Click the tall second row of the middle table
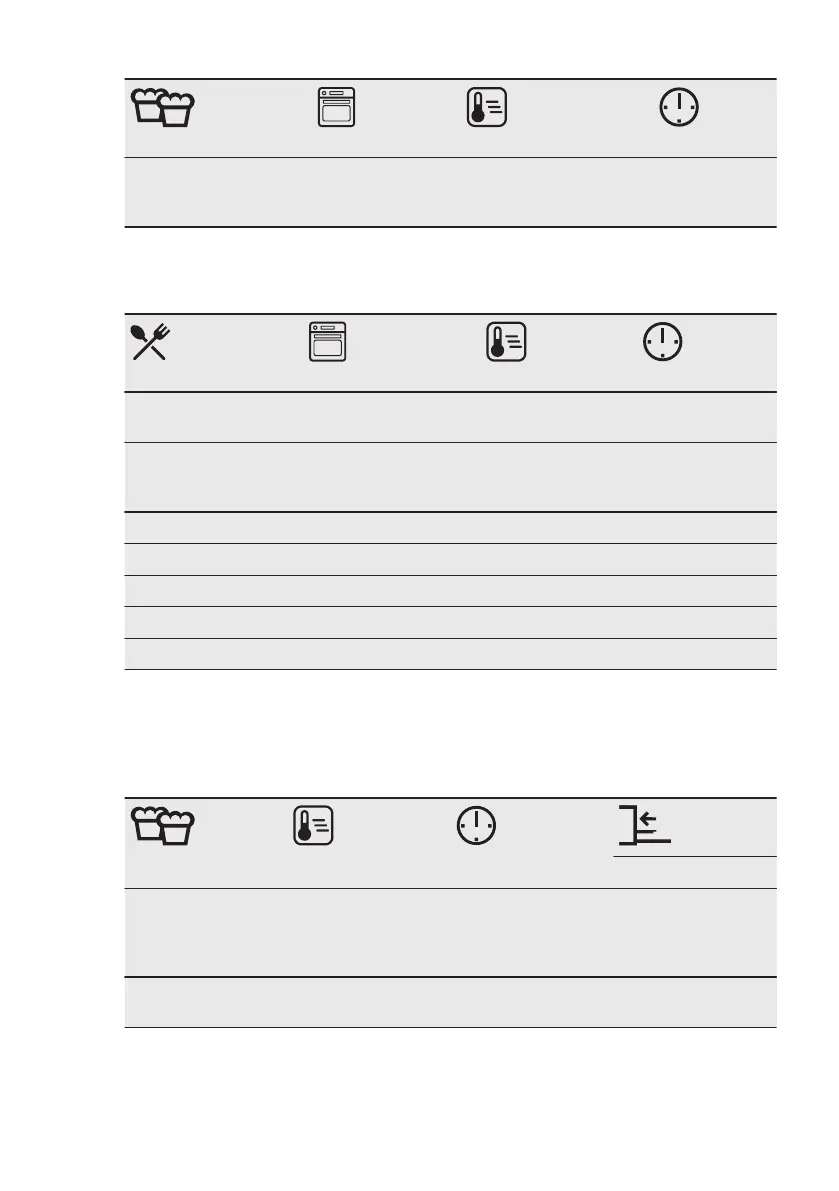Screen dimensions: 839x1191 pyautogui.click(x=450, y=477)
